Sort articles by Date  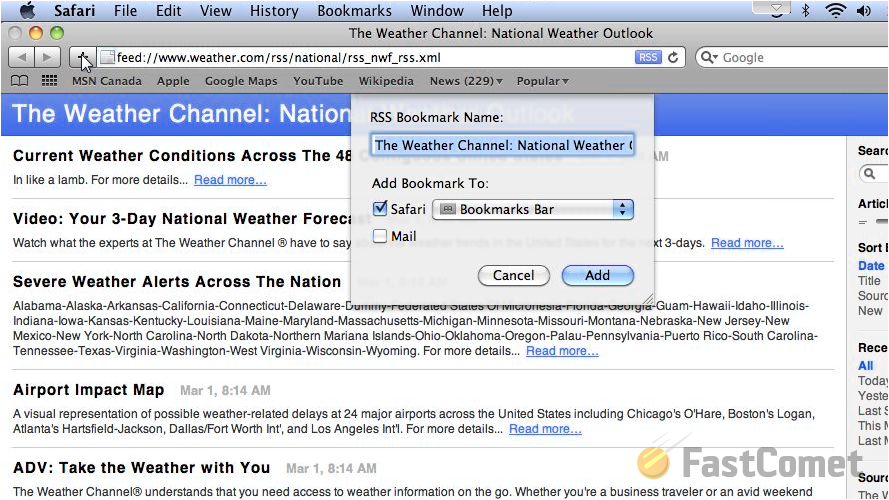point(871,265)
